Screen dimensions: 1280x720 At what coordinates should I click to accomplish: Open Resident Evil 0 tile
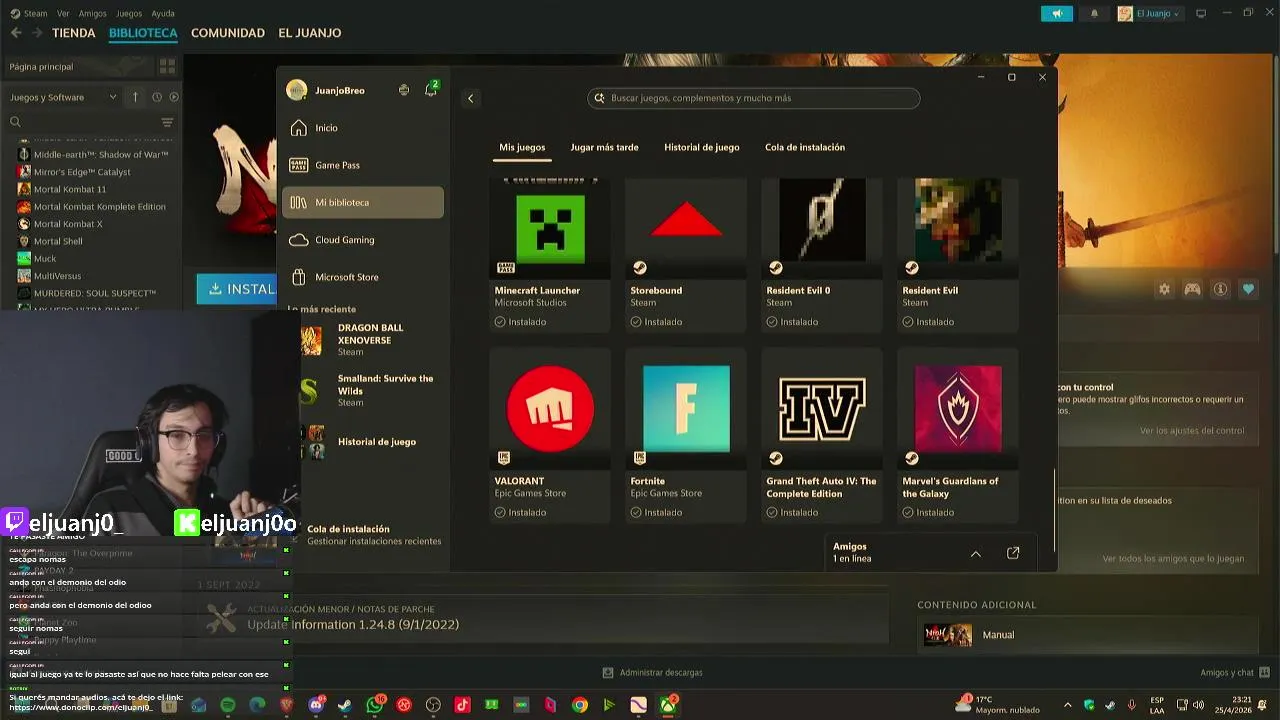pos(822,255)
